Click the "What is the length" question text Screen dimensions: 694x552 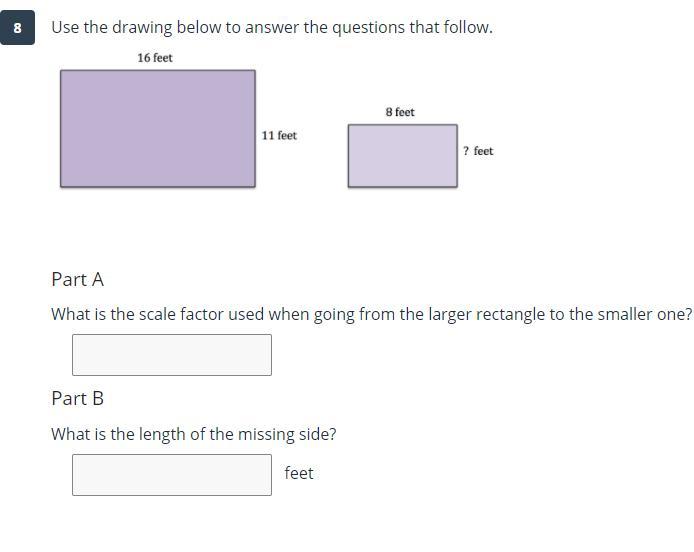point(193,434)
